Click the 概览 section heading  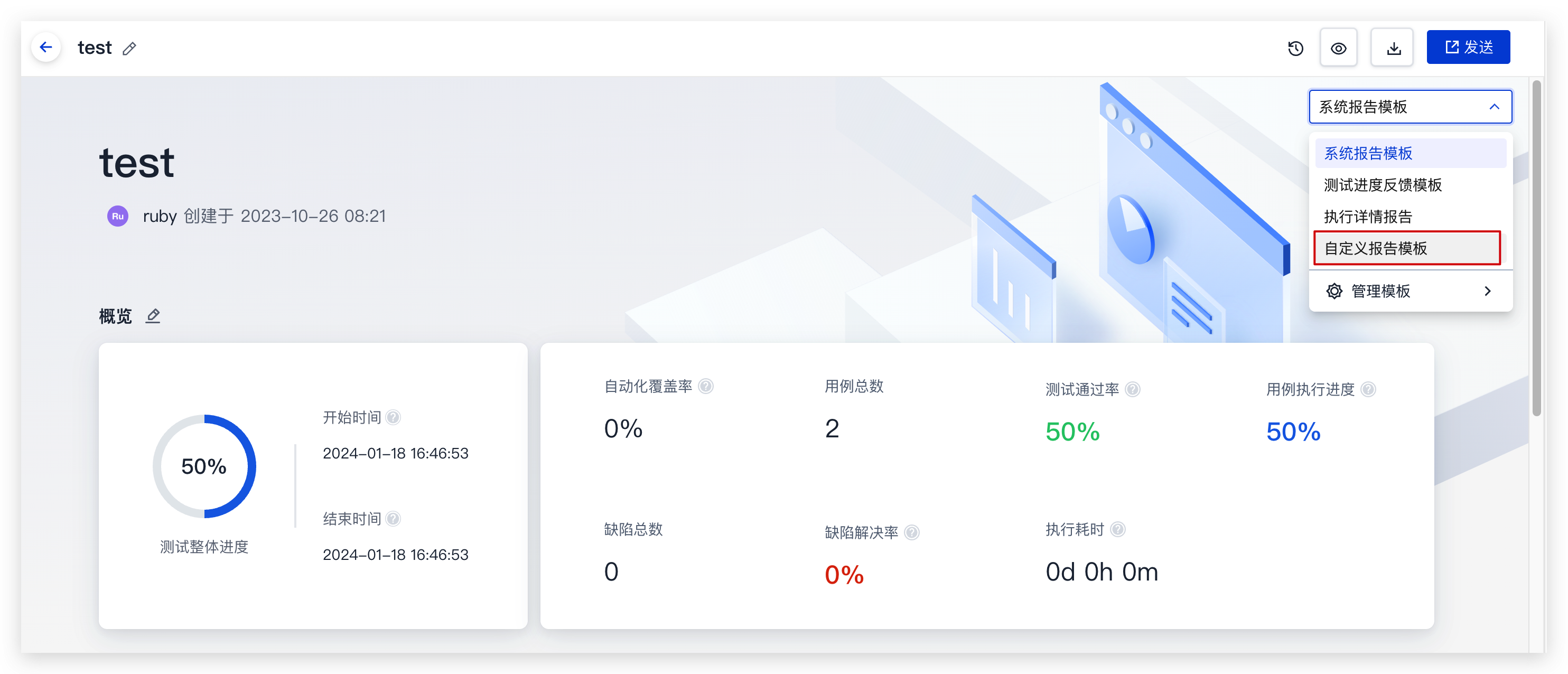tap(115, 316)
